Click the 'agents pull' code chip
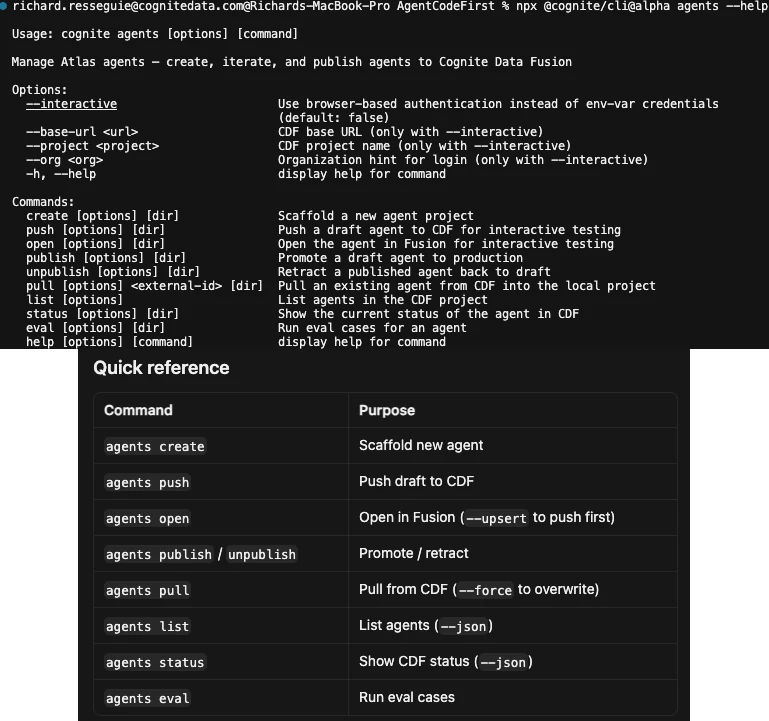 (148, 591)
